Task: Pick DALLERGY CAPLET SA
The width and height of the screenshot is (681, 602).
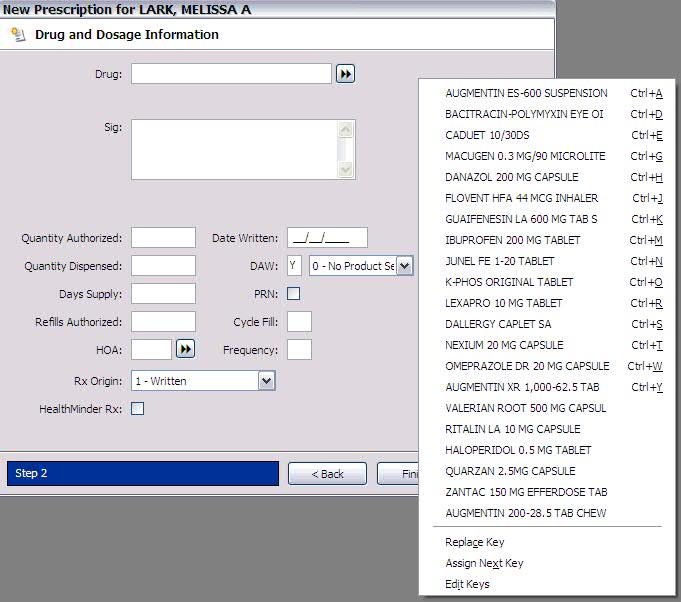Action: [x=547, y=324]
